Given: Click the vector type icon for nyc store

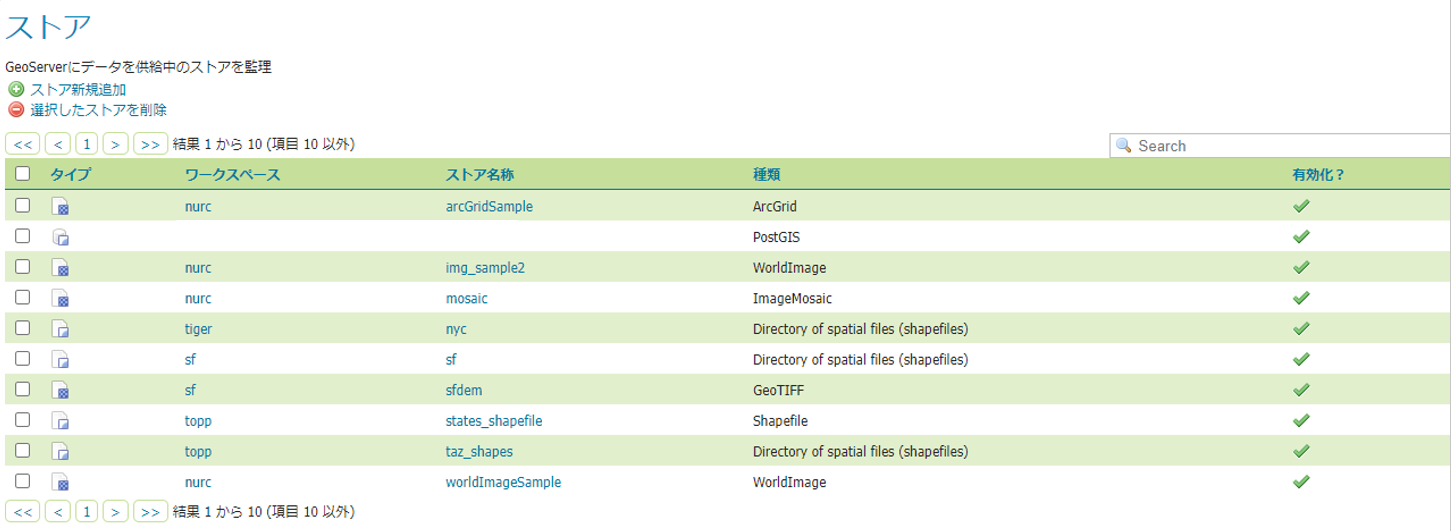Looking at the screenshot, I should coord(61,329).
